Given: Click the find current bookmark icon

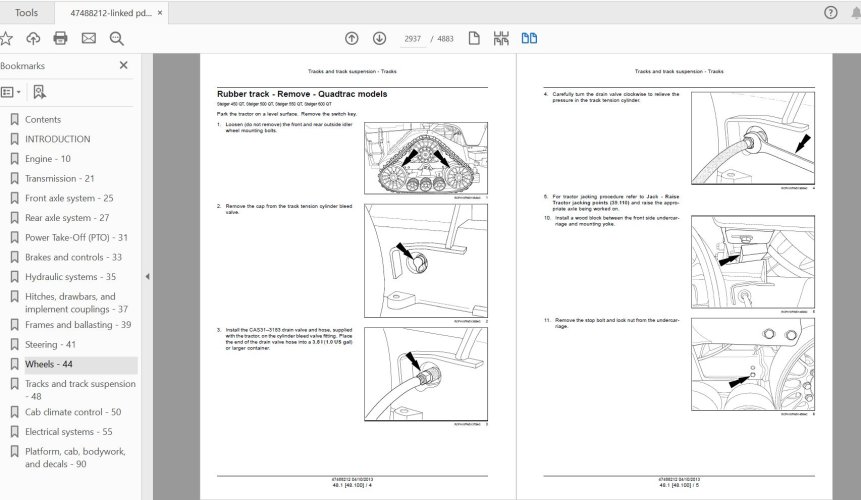Looking at the screenshot, I should (x=39, y=92).
